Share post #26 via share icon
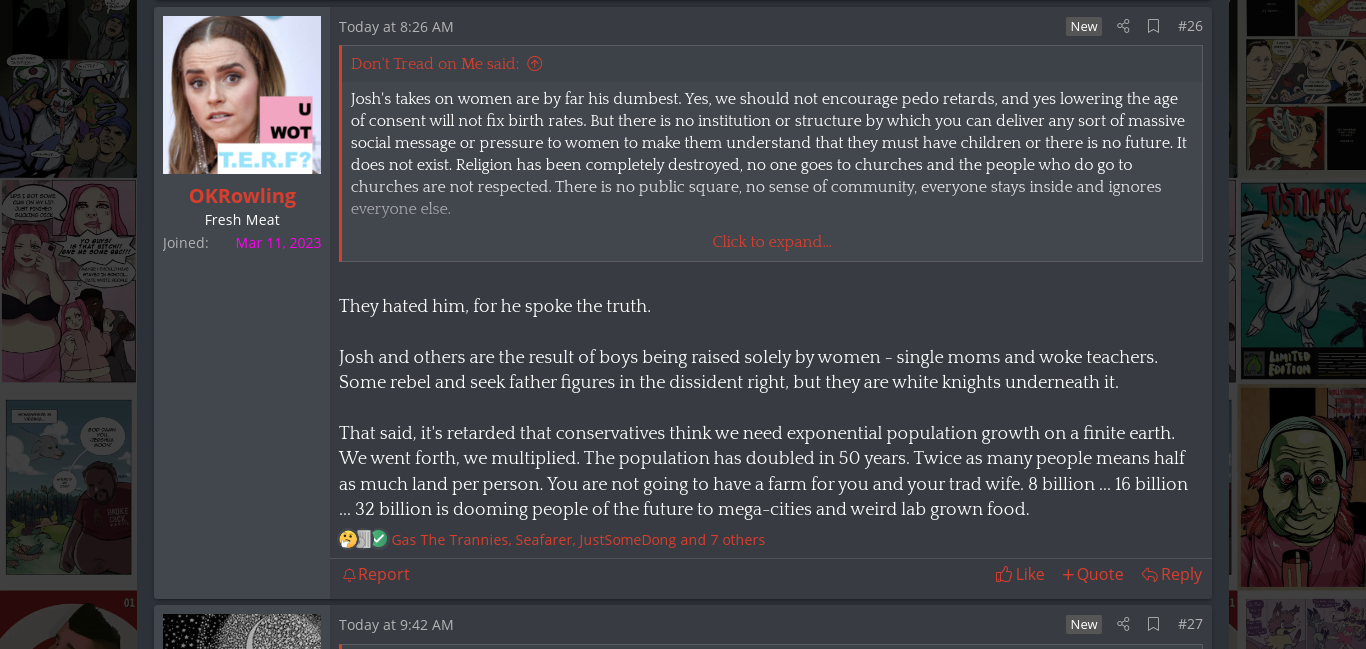This screenshot has width=1366, height=649. click(x=1123, y=26)
